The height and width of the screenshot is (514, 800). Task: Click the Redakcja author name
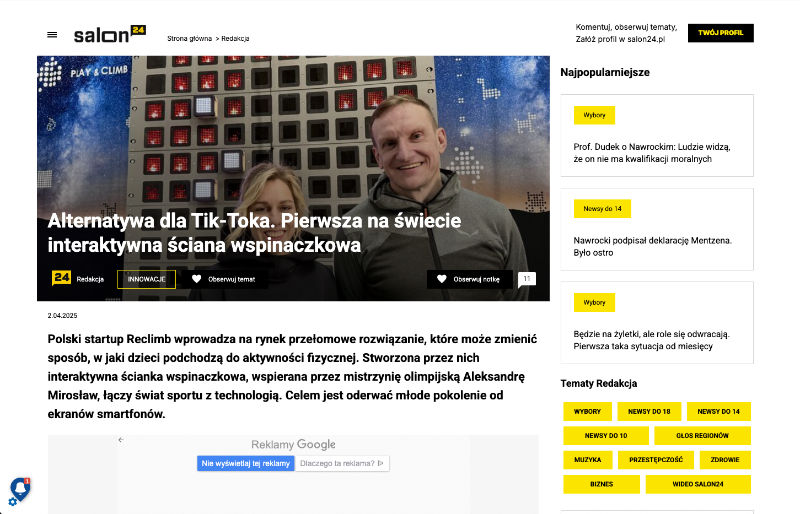point(90,279)
